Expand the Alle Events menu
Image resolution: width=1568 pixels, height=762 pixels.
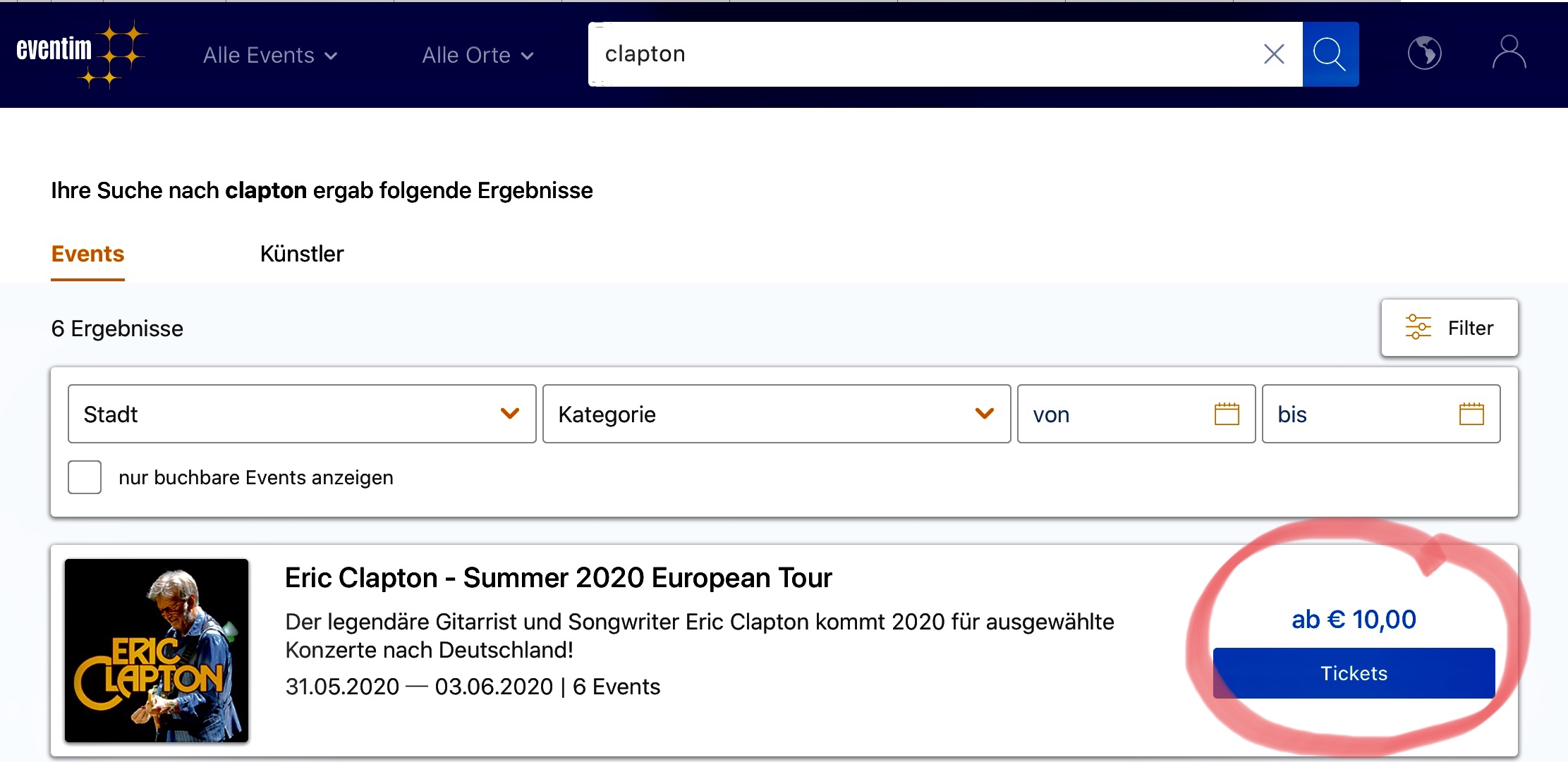270,55
